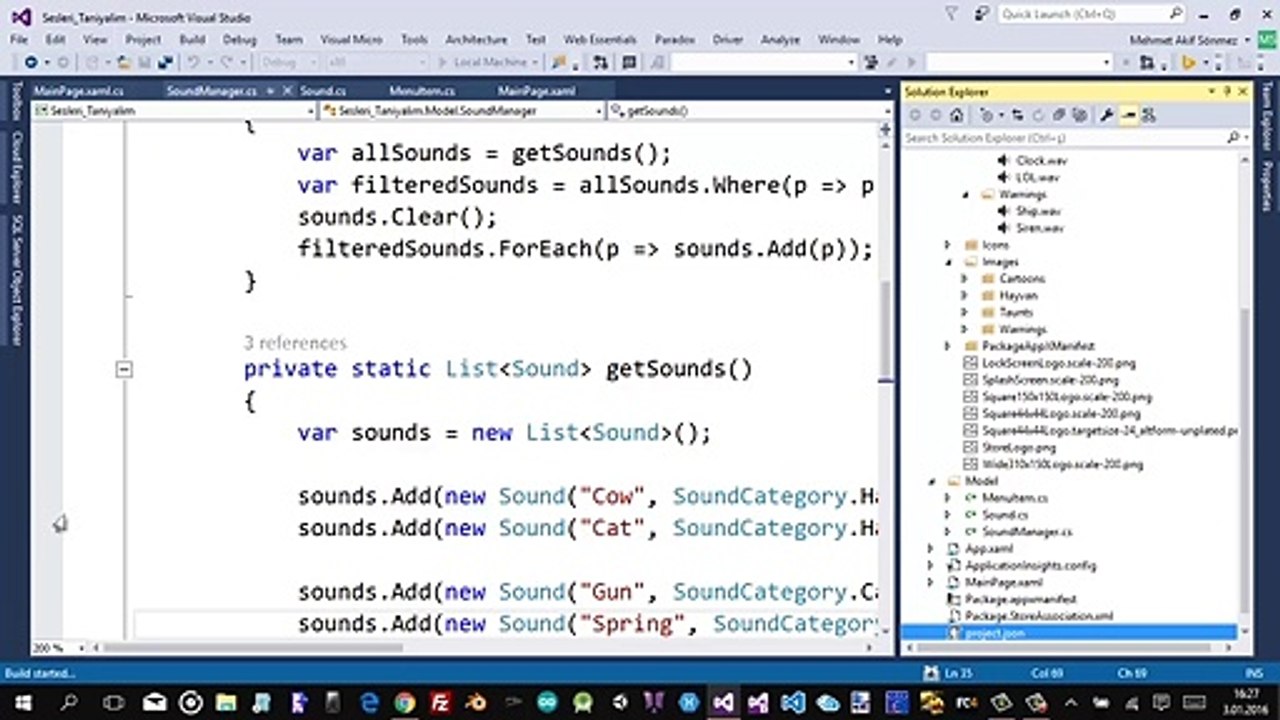Open the Cloud Explorer side tab

click(16, 166)
